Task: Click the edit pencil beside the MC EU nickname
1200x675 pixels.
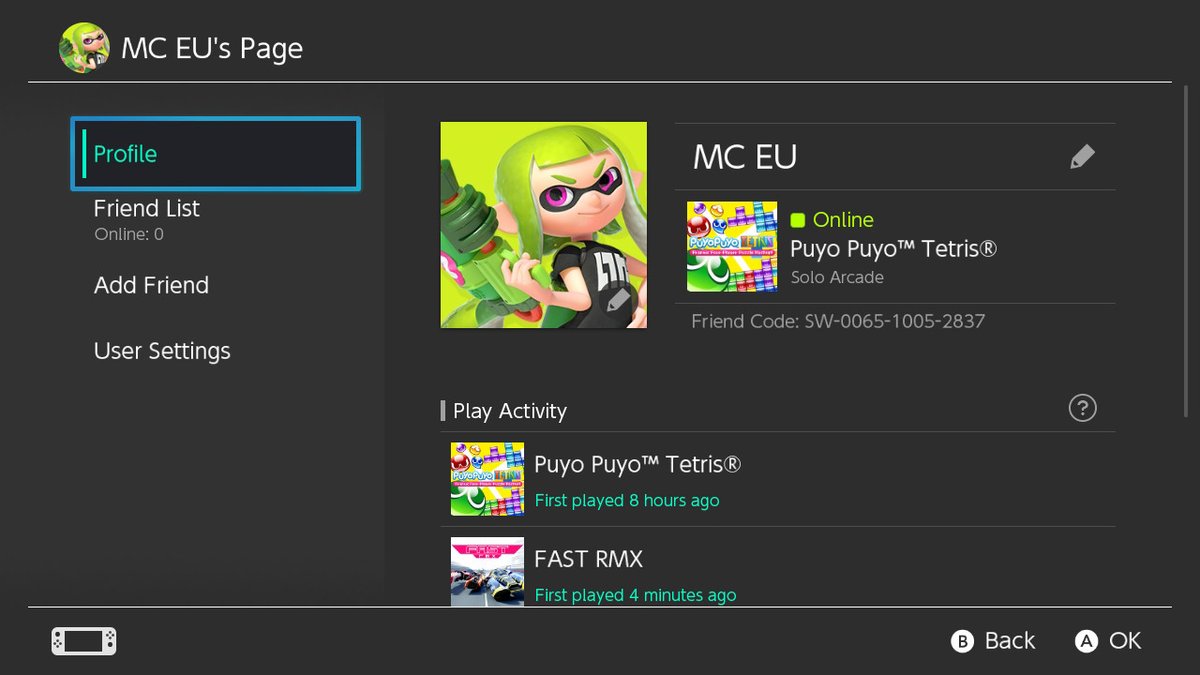Action: (1082, 157)
